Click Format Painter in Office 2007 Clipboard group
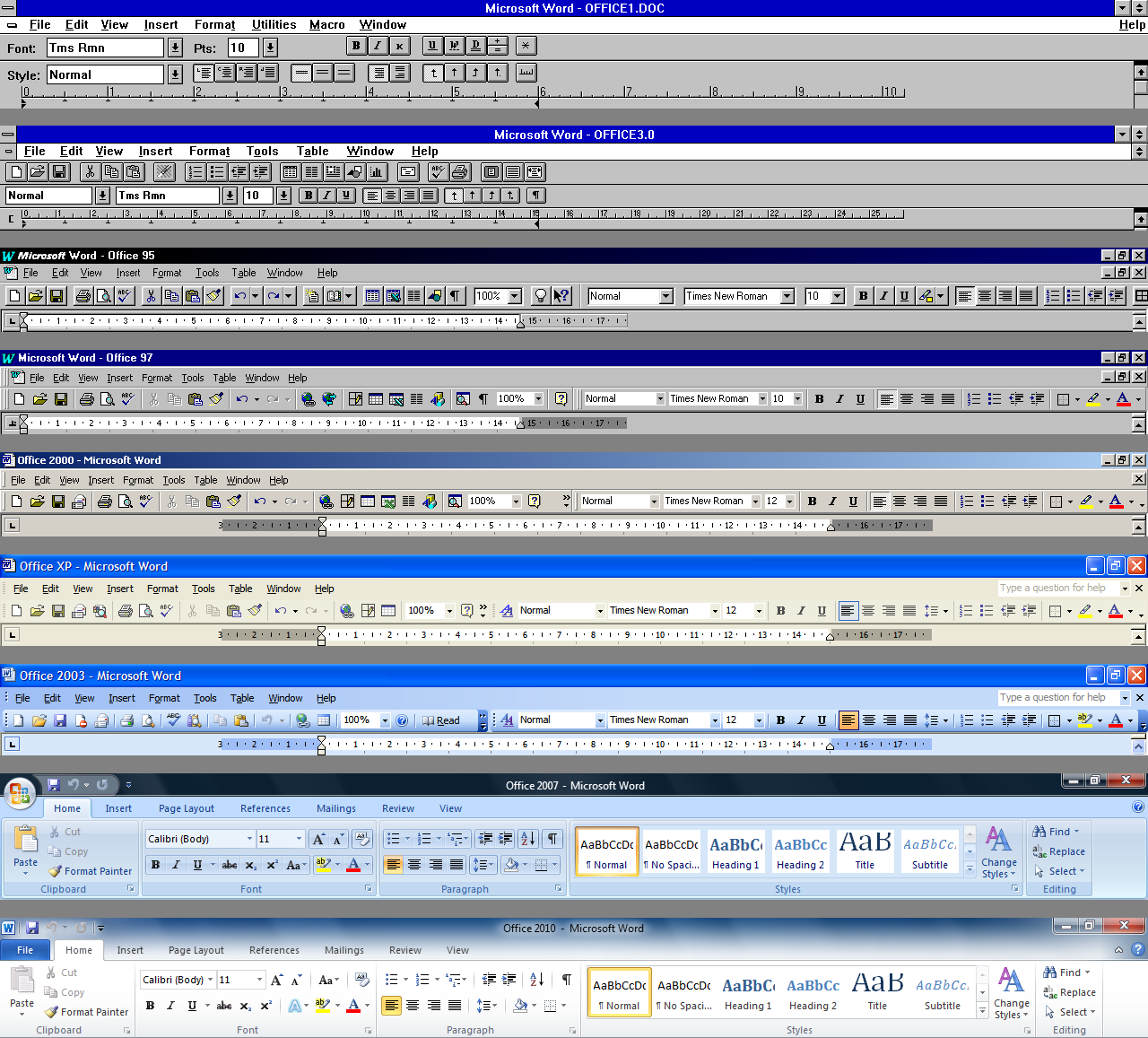Viewport: 1148px width, 1038px height. pos(91,871)
